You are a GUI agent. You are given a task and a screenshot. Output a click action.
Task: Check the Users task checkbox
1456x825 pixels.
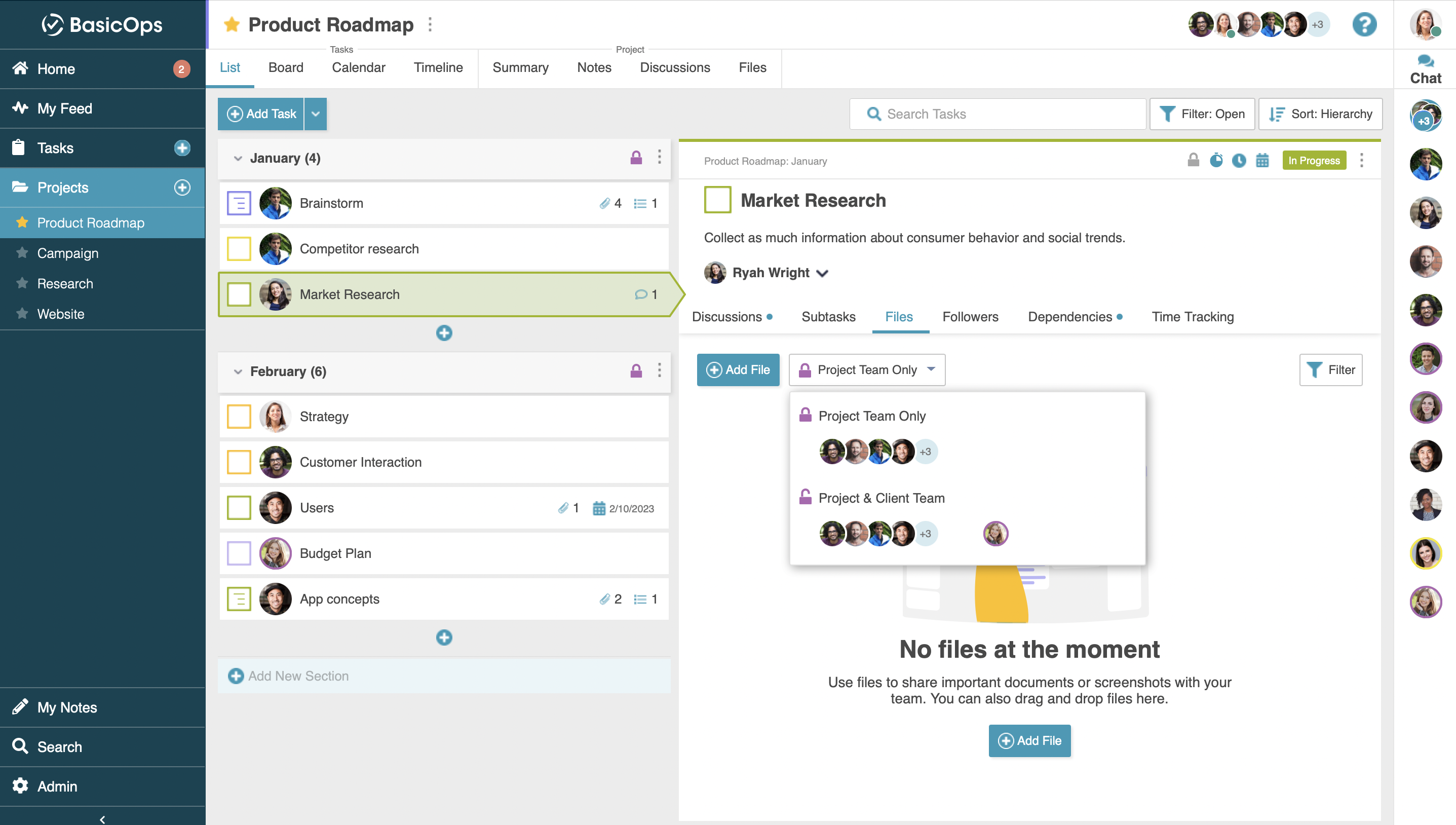pos(239,508)
